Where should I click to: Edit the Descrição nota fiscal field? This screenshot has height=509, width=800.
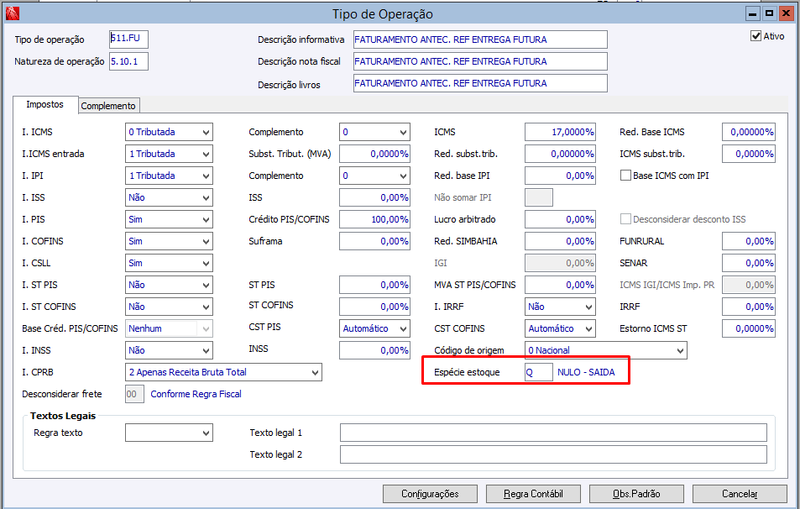pos(480,61)
